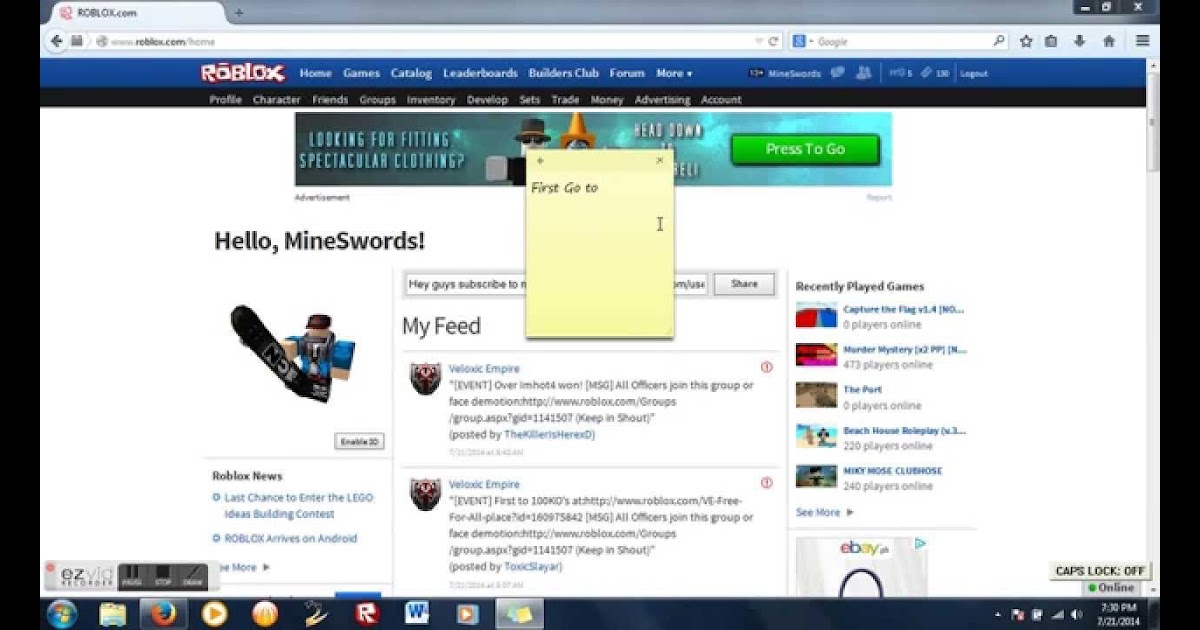This screenshot has width=1200, height=630.
Task: Switch to Firefox in the taskbar
Action: click(164, 613)
